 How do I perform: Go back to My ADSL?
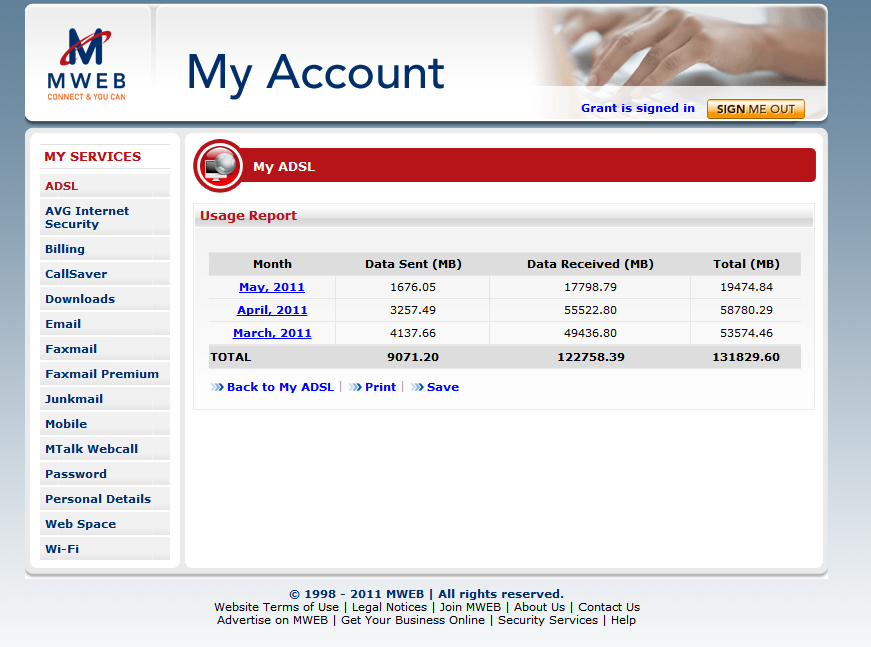point(280,387)
